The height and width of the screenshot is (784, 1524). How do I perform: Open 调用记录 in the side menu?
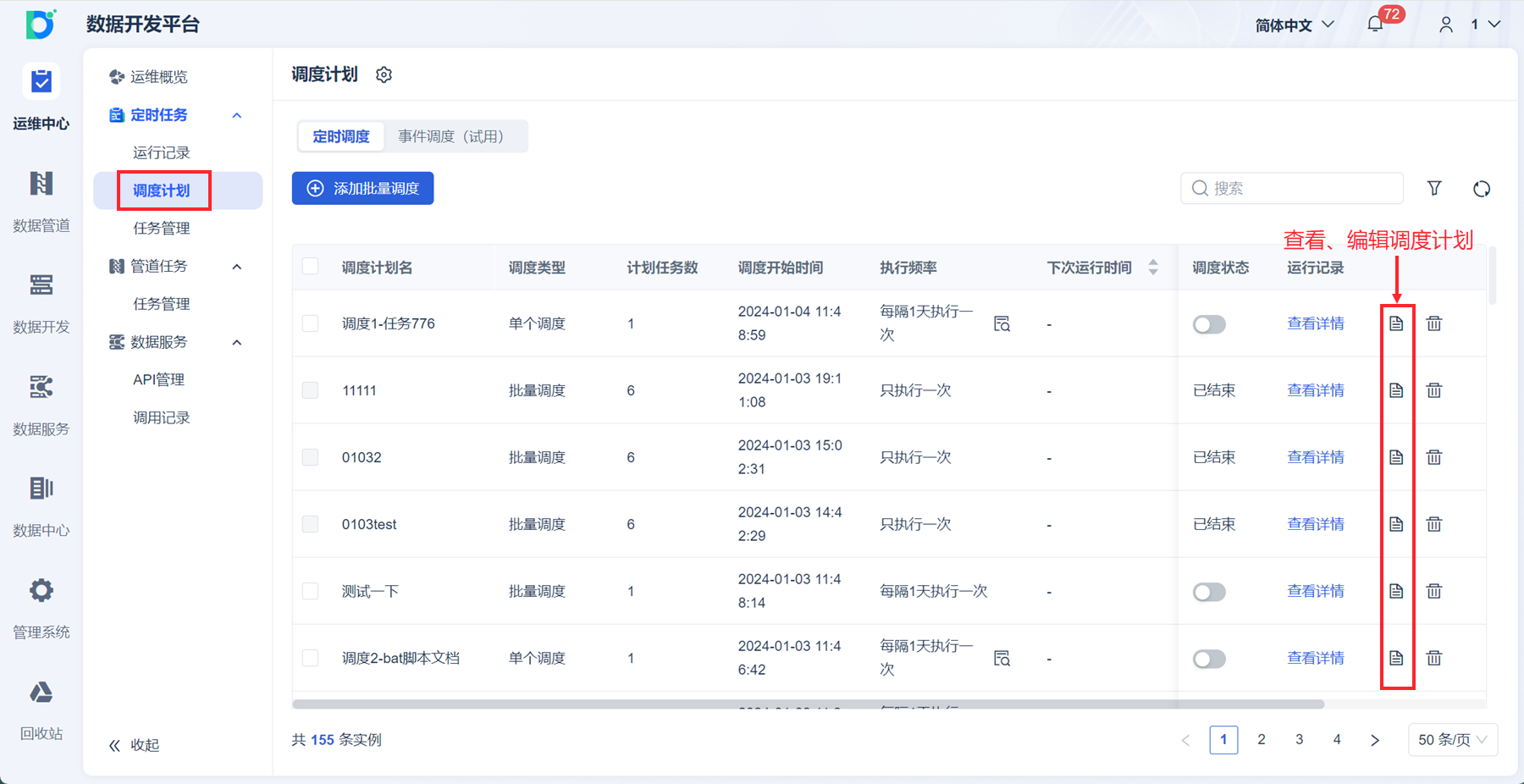tap(162, 417)
